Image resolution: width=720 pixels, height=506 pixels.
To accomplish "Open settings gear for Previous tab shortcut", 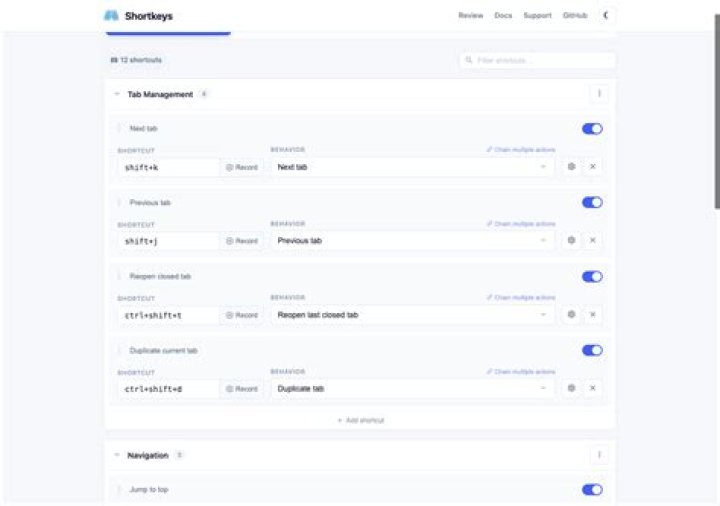I will 571,240.
